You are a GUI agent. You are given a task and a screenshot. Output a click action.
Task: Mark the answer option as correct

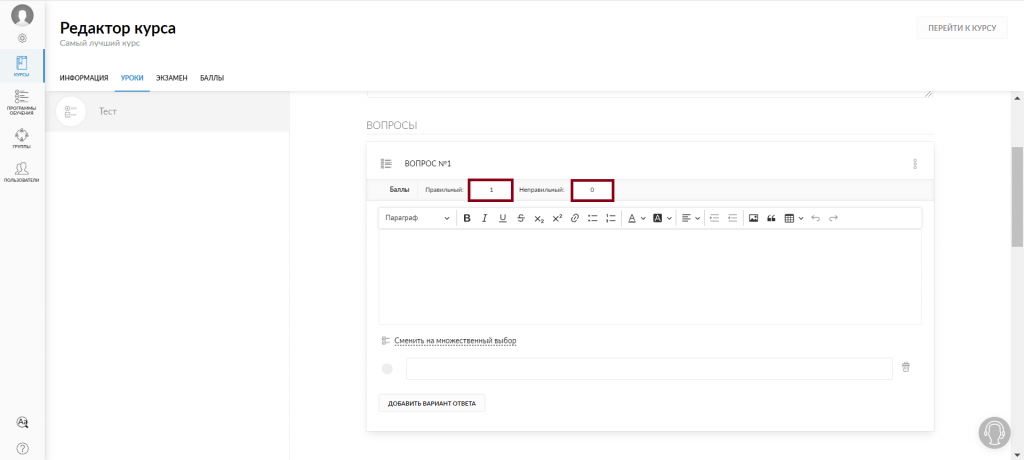[387, 369]
